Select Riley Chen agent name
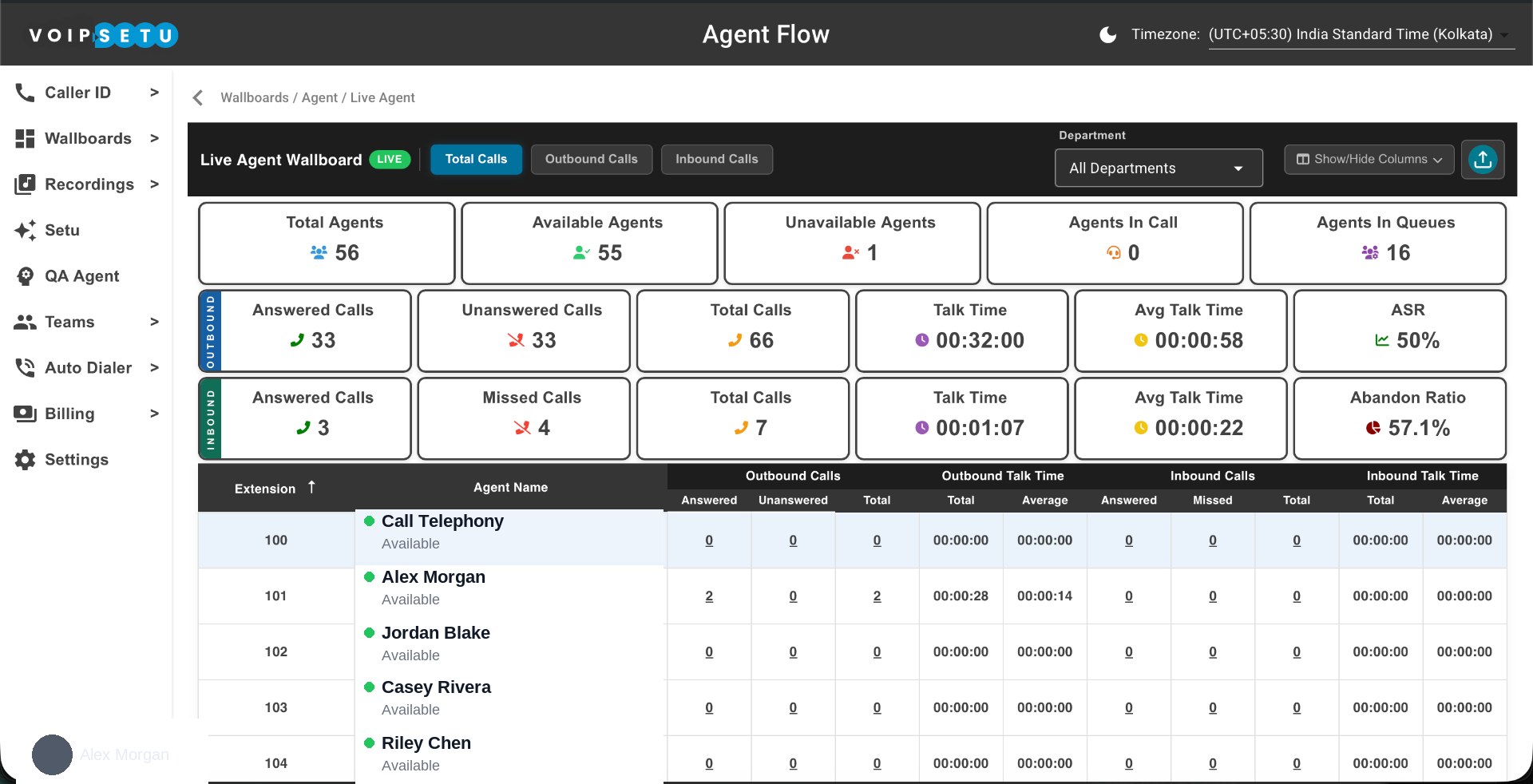Screen dimensions: 1533x784 coord(426,743)
